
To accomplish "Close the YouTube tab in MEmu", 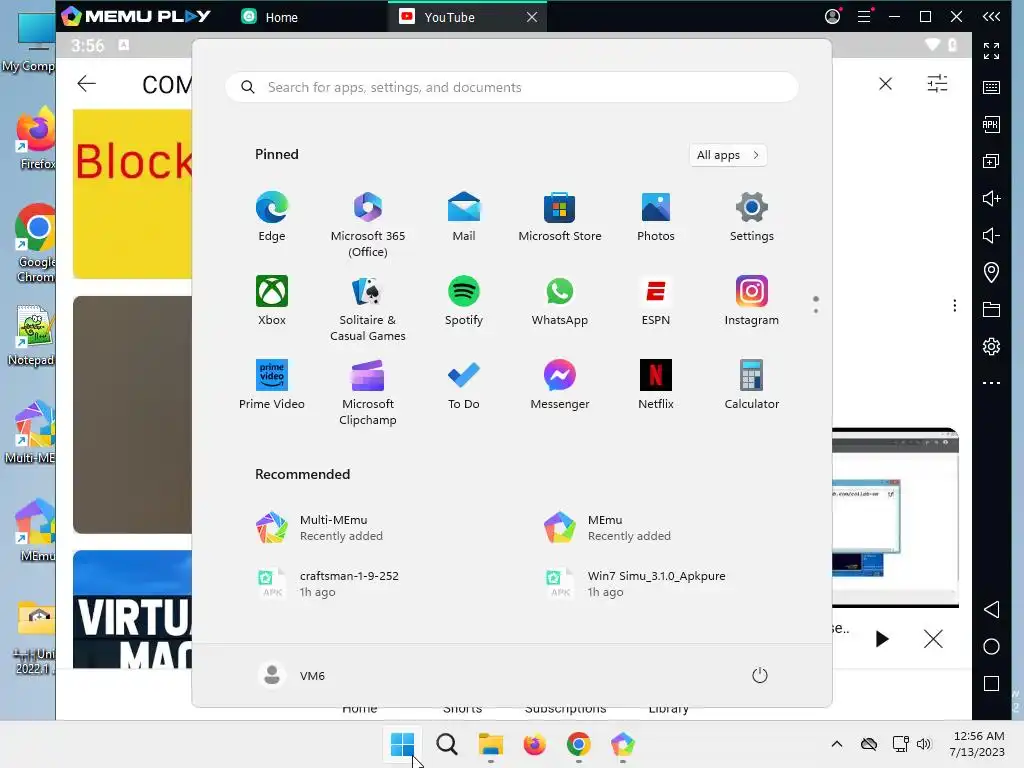I will point(532,17).
